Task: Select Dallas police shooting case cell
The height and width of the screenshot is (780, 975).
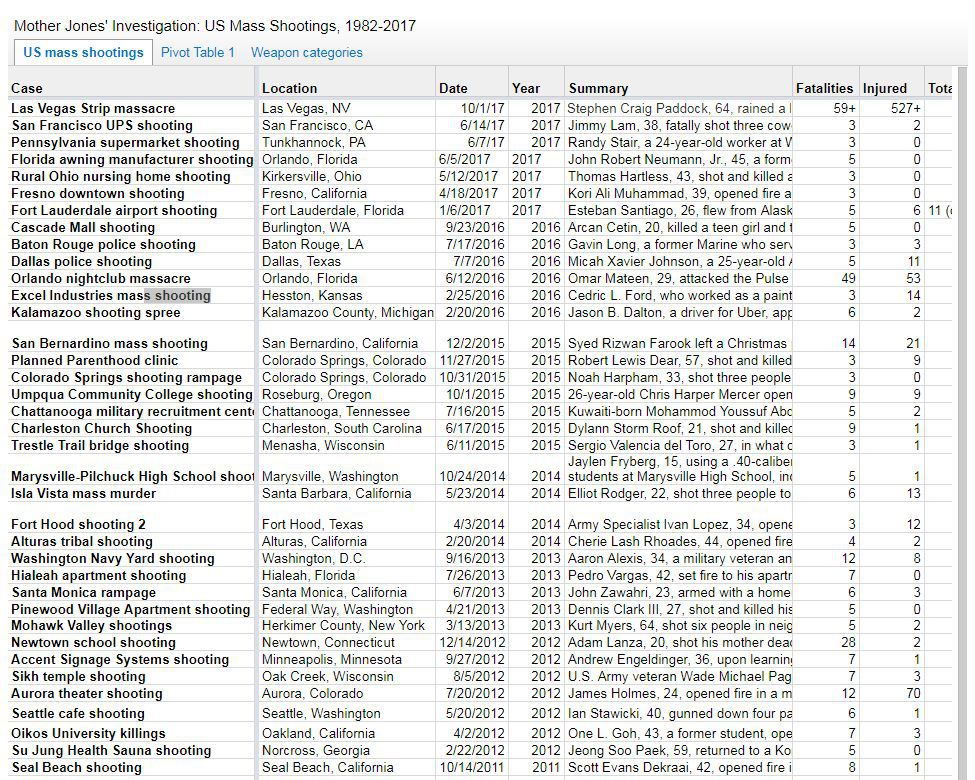Action: point(132,261)
